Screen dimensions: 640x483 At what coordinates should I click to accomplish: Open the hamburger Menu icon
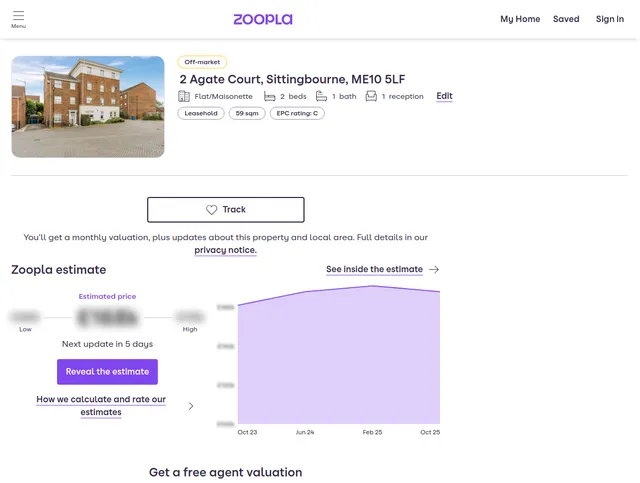[x=19, y=18]
